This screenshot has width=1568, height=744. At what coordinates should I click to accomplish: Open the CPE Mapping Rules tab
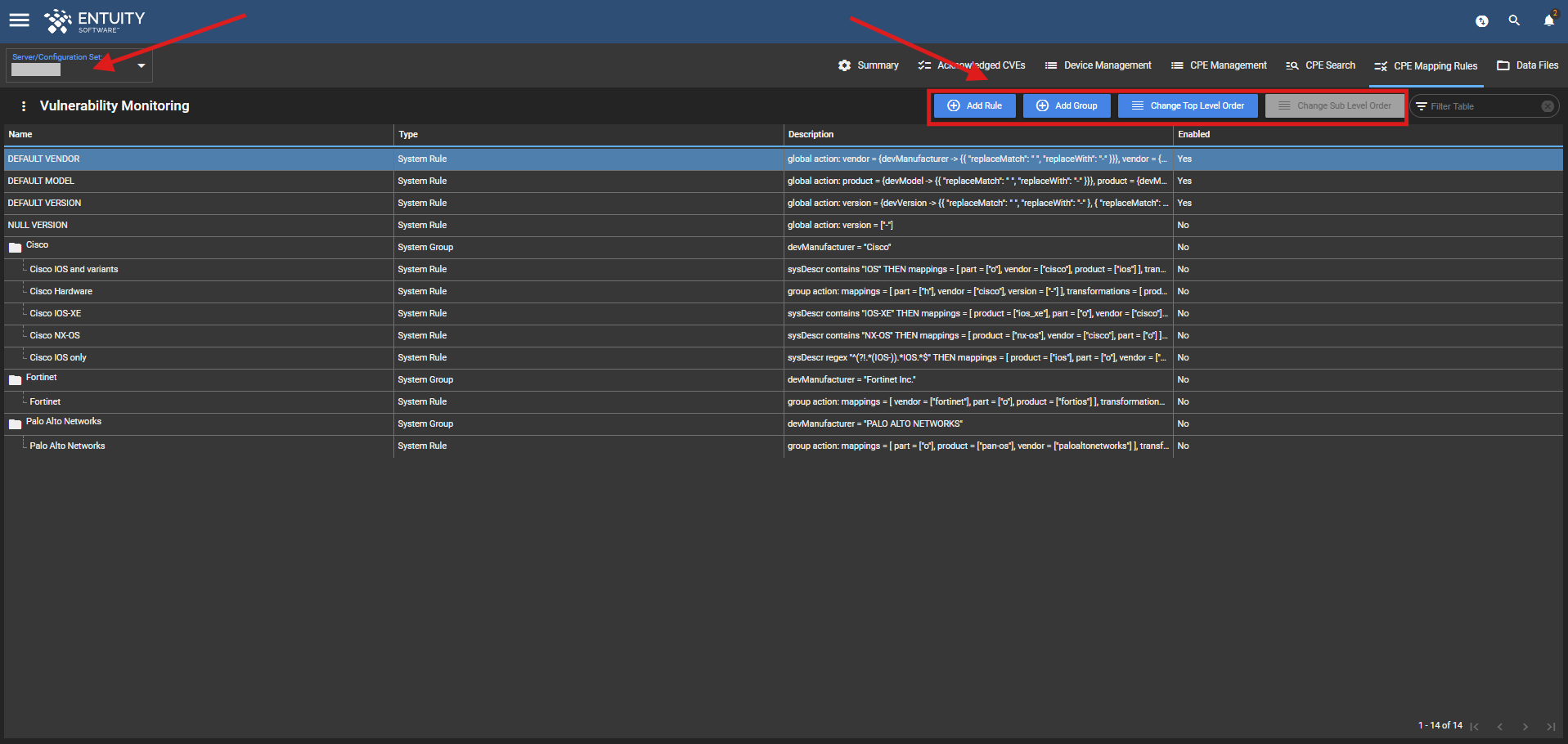pyautogui.click(x=1426, y=66)
